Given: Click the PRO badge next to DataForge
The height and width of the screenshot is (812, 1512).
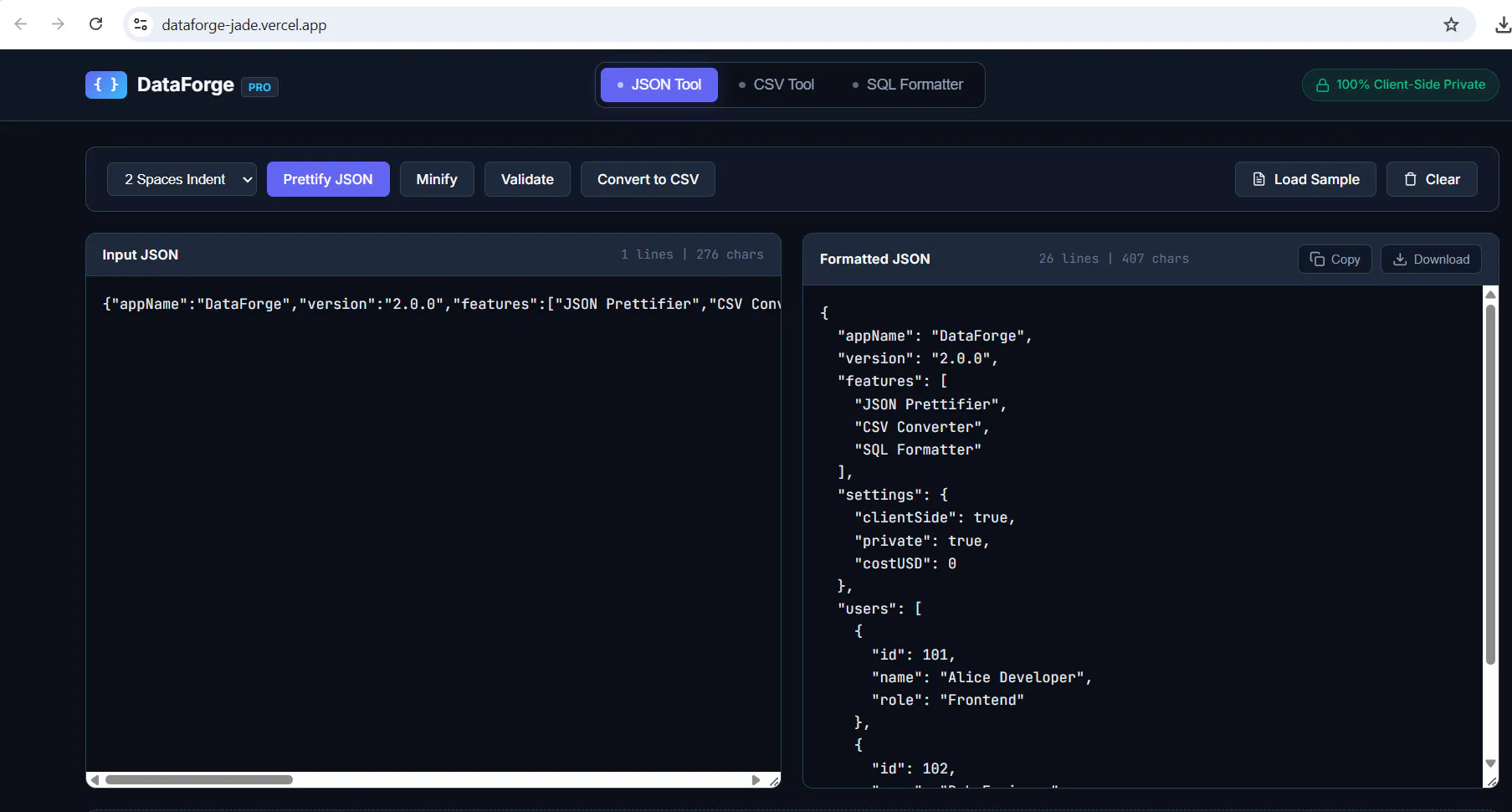Looking at the screenshot, I should [259, 87].
